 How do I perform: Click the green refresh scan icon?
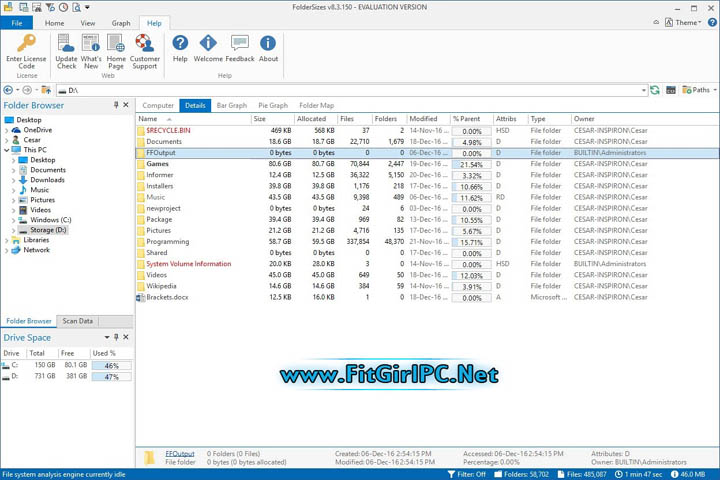click(x=655, y=90)
